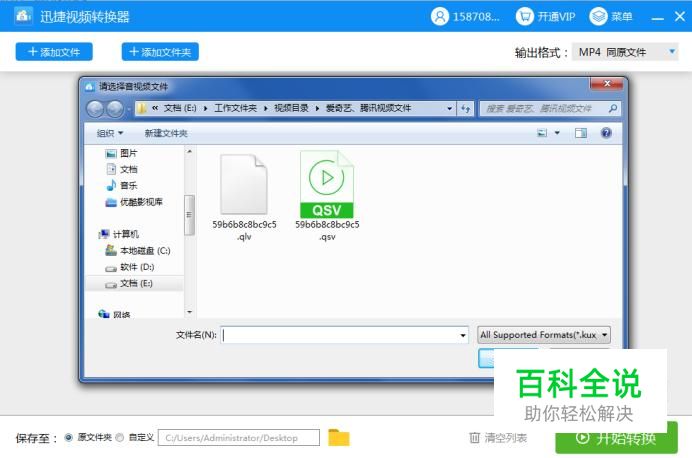Expand the address bar dropdown arrow
Screen dimensions: 692x458
(449, 109)
